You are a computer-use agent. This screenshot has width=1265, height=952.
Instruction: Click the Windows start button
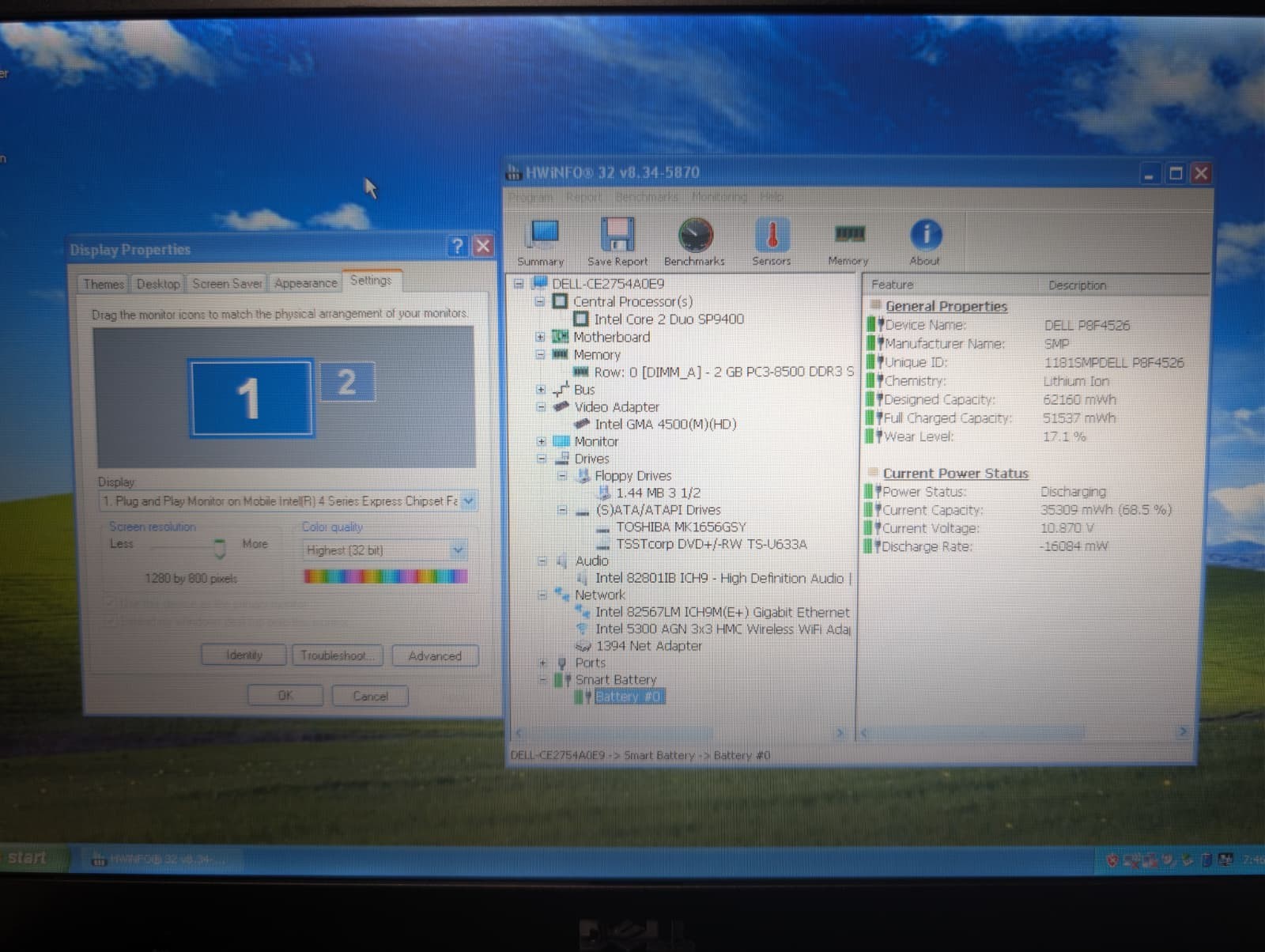coord(32,858)
